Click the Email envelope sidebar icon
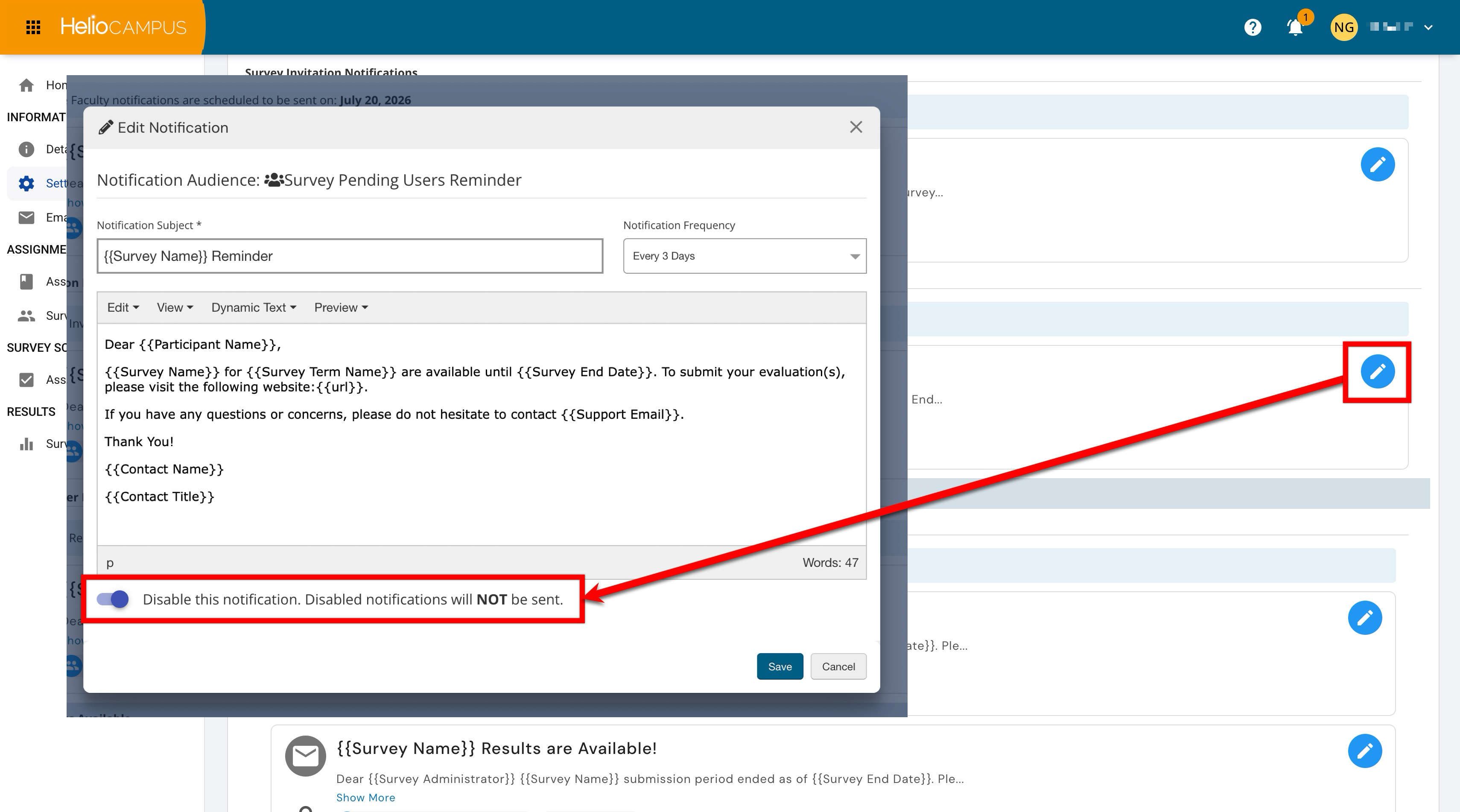The height and width of the screenshot is (812, 1460). [26, 217]
